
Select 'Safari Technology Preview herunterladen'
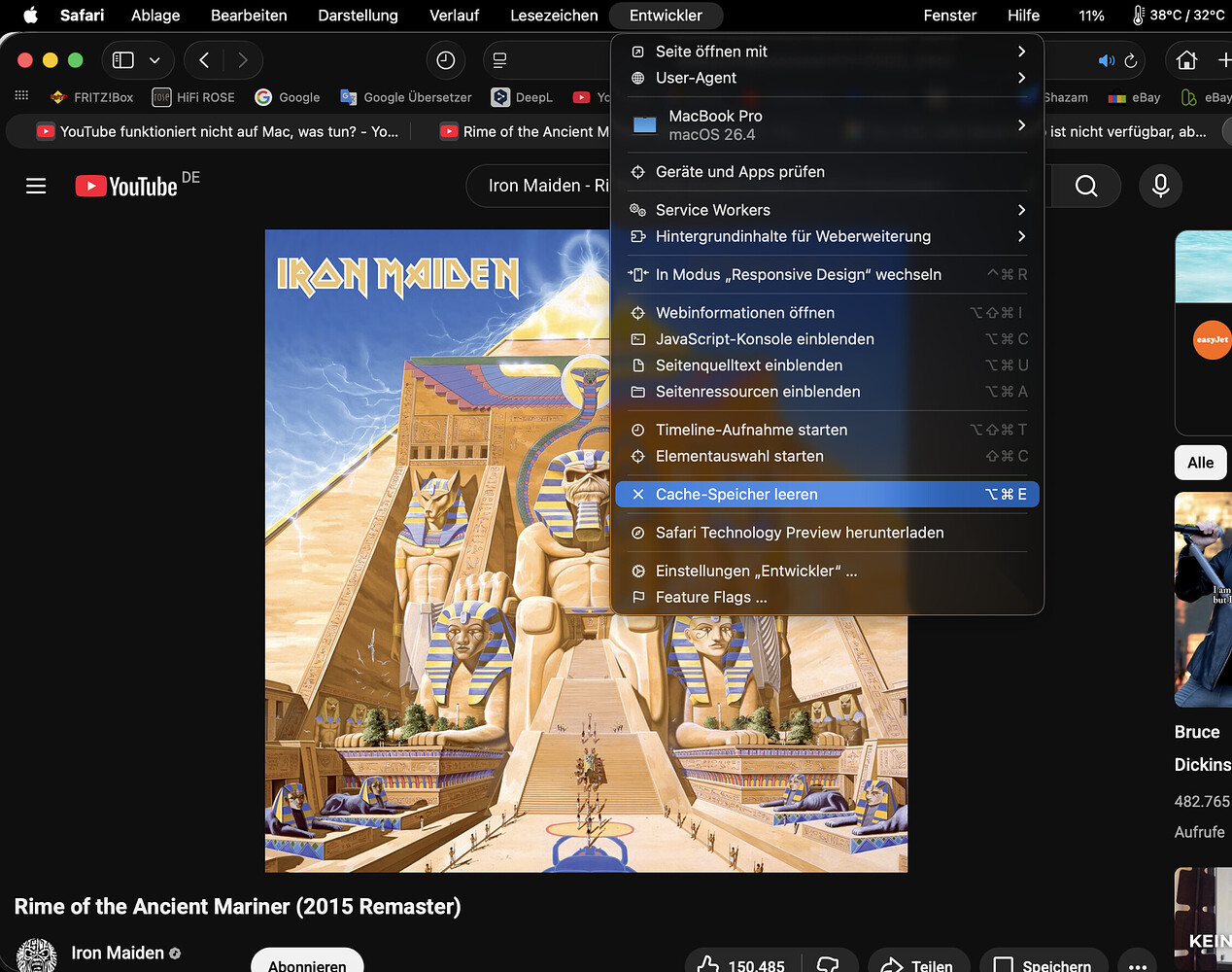pyautogui.click(x=827, y=533)
